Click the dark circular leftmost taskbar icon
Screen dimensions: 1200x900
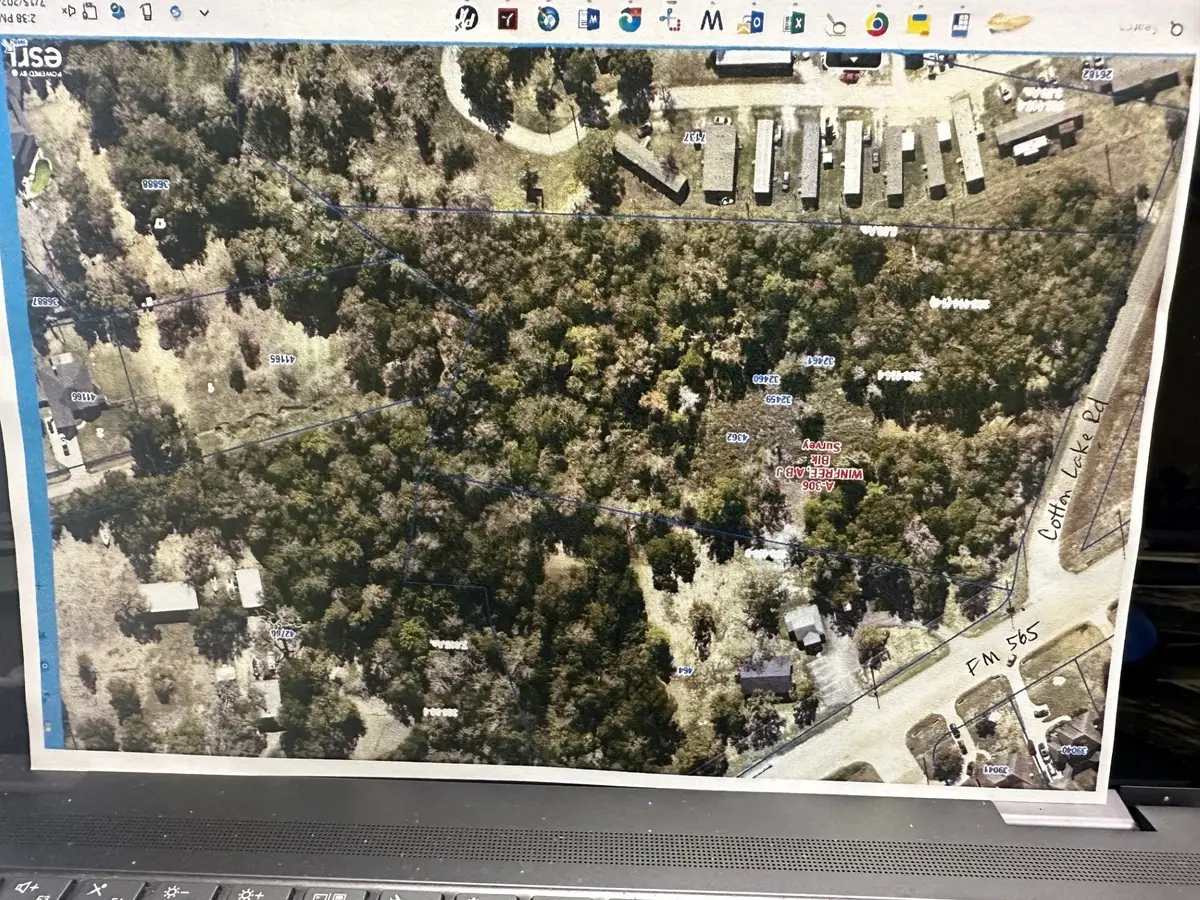point(468,16)
